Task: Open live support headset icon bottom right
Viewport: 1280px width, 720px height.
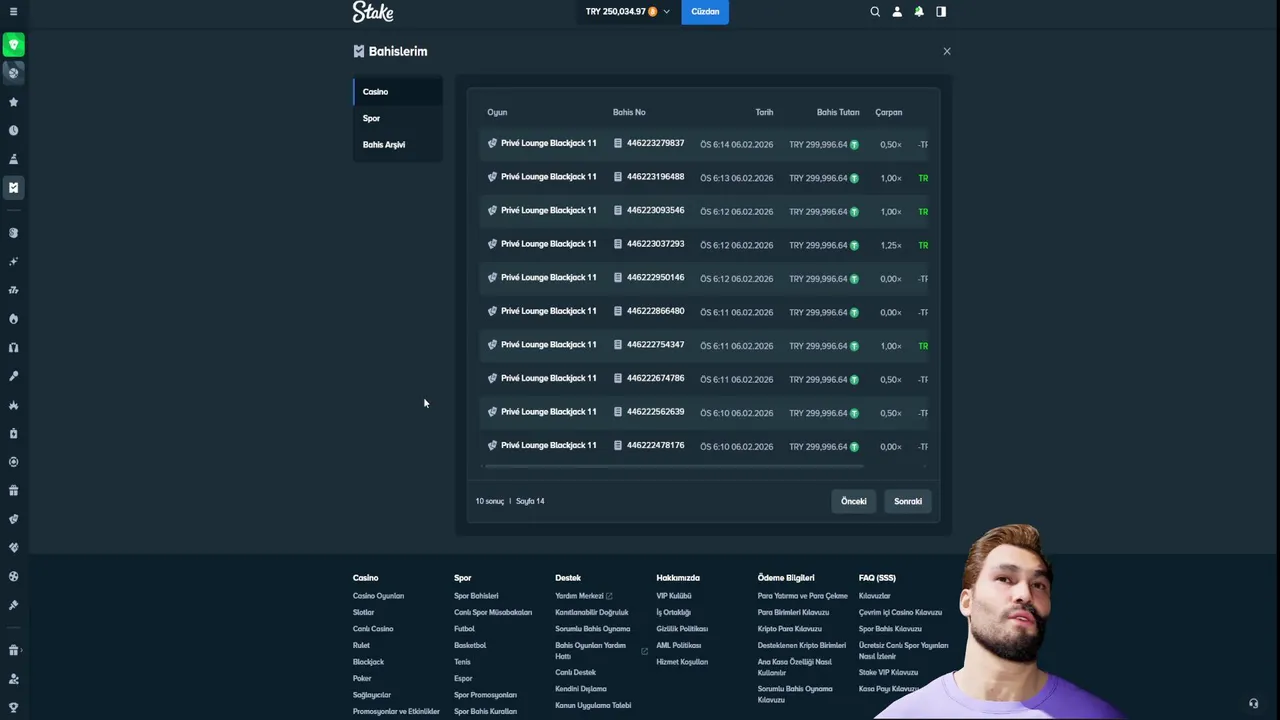Action: (1253, 704)
